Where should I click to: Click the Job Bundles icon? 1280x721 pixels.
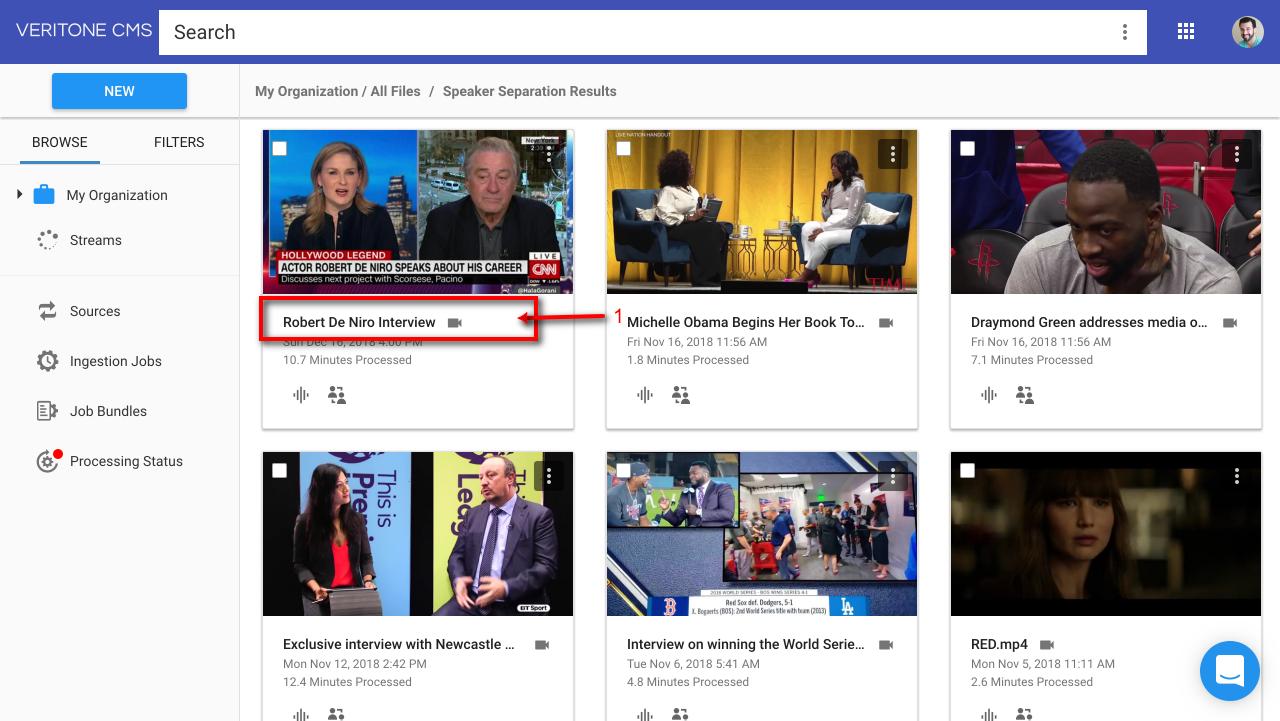pos(47,411)
